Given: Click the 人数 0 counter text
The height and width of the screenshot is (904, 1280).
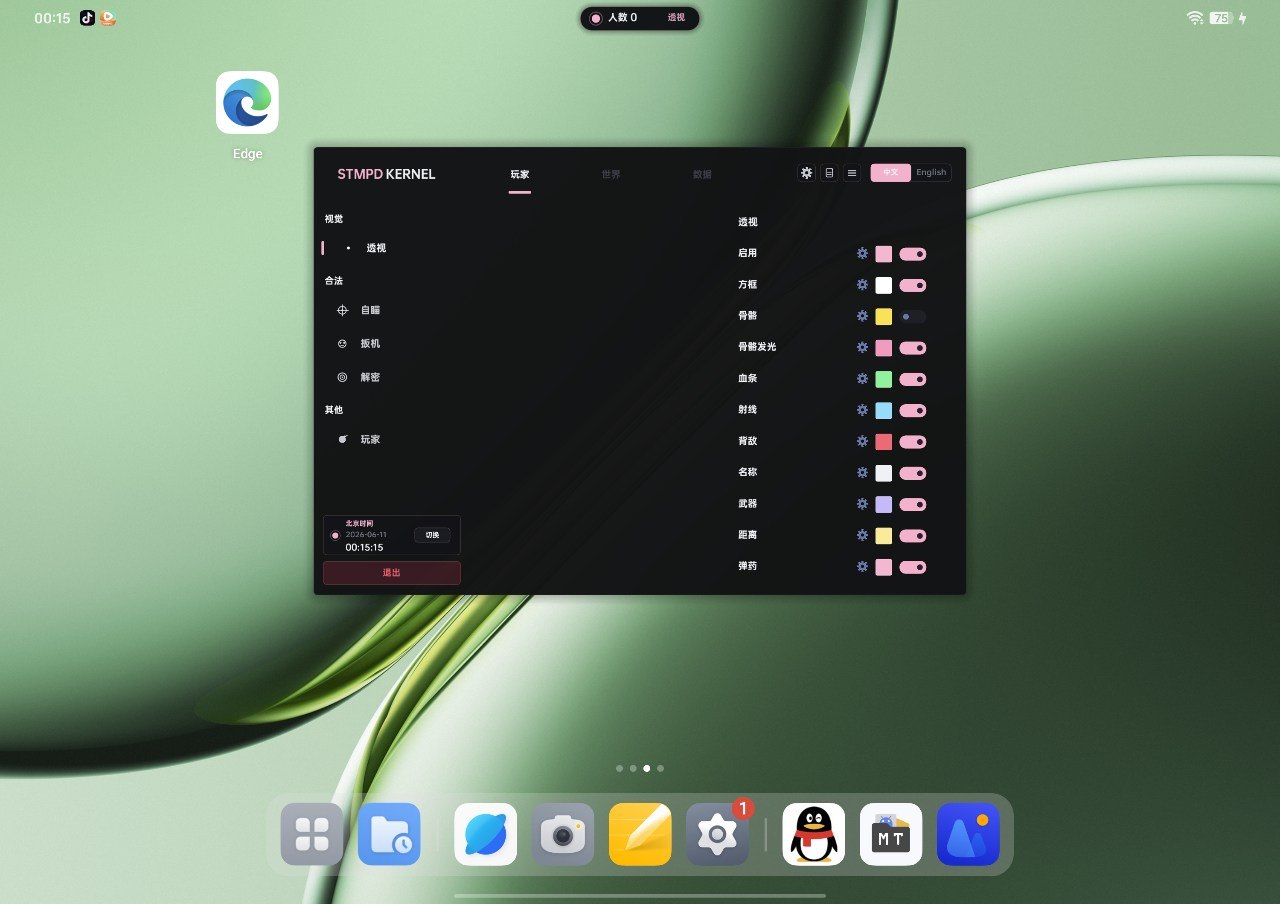Looking at the screenshot, I should click(622, 18).
